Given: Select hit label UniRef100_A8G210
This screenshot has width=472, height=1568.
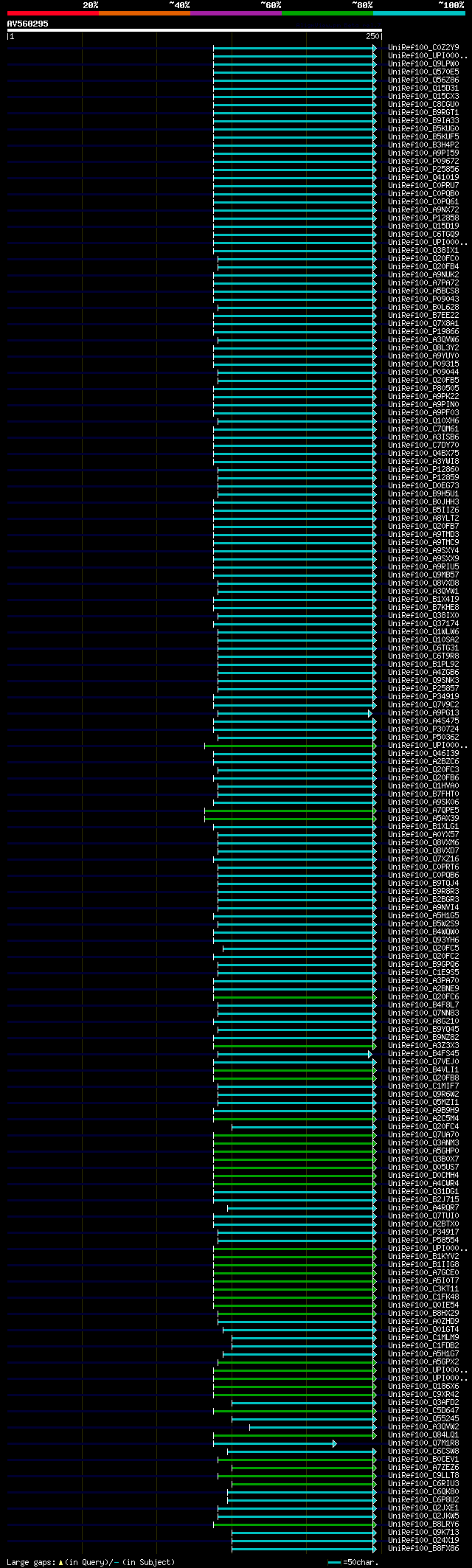Looking at the screenshot, I should (x=423, y=1021).
